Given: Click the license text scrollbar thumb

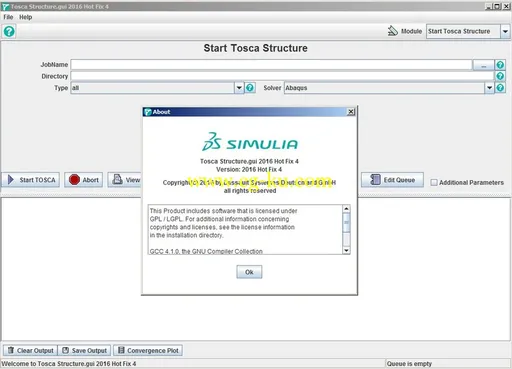Looking at the screenshot, I should pos(346,222).
